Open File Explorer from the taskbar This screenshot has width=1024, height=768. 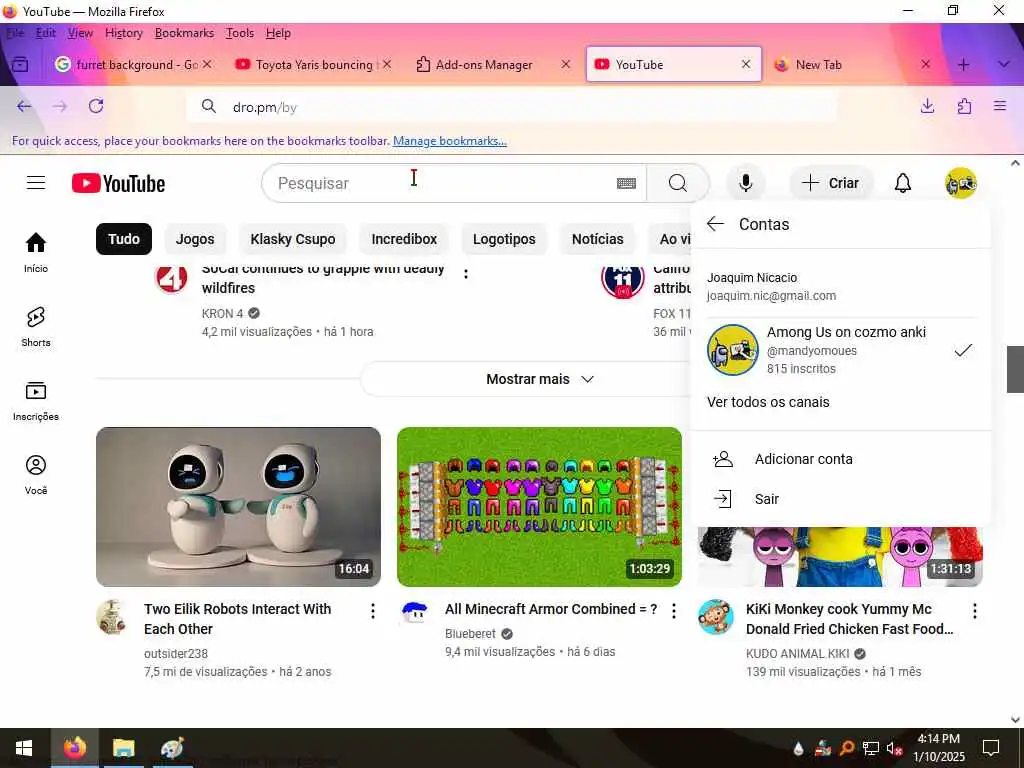tap(123, 748)
